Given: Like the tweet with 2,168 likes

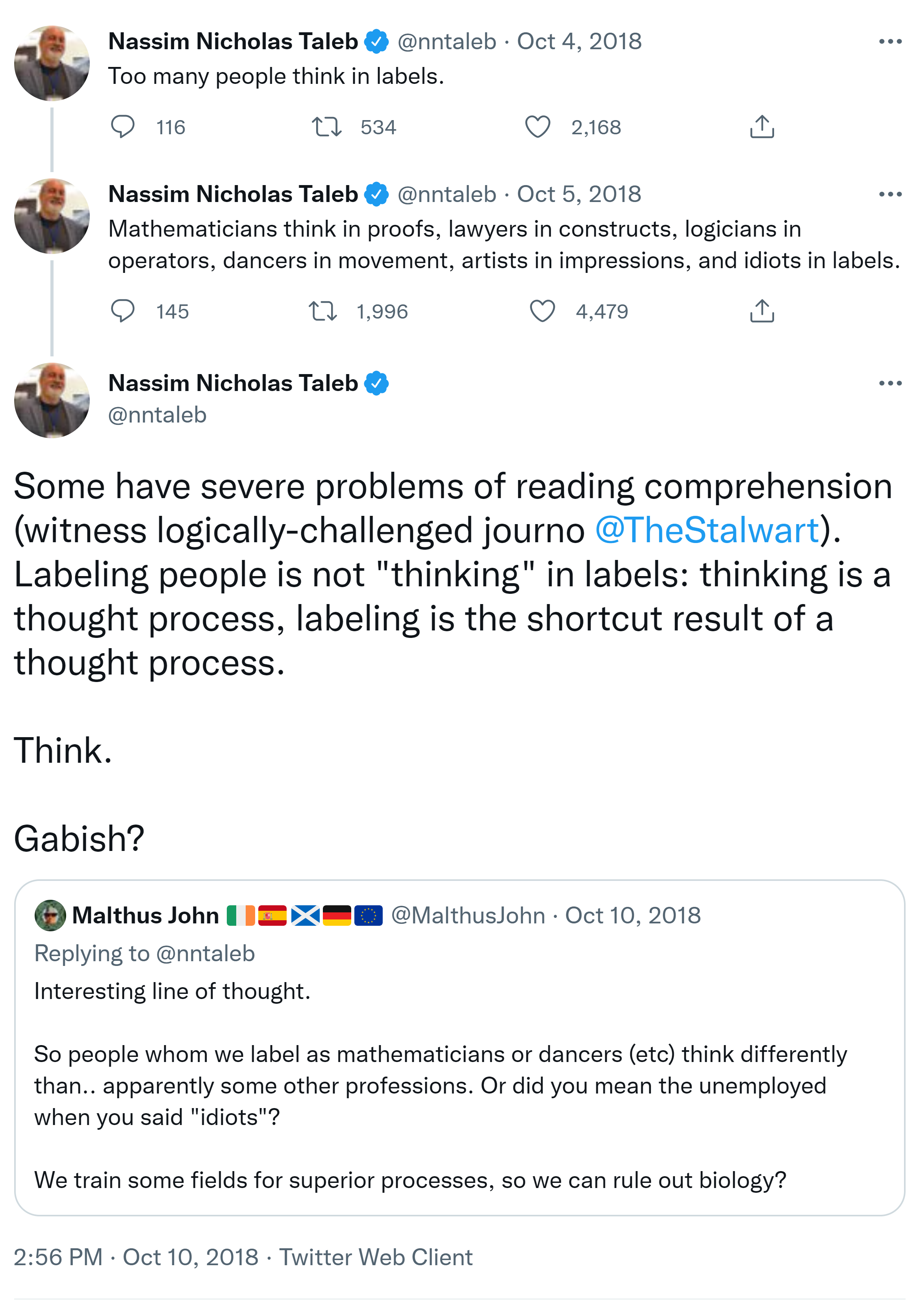Looking at the screenshot, I should (537, 127).
